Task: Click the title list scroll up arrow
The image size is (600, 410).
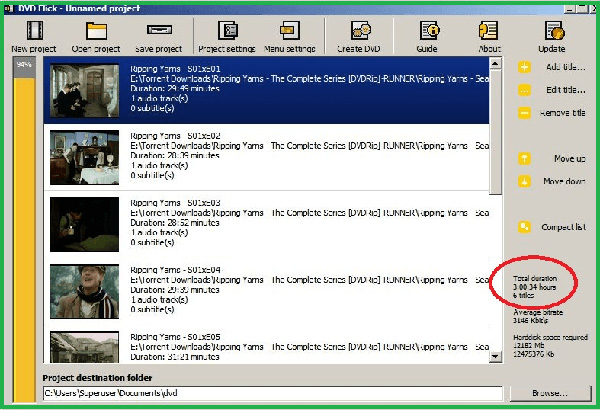Action: tap(496, 63)
